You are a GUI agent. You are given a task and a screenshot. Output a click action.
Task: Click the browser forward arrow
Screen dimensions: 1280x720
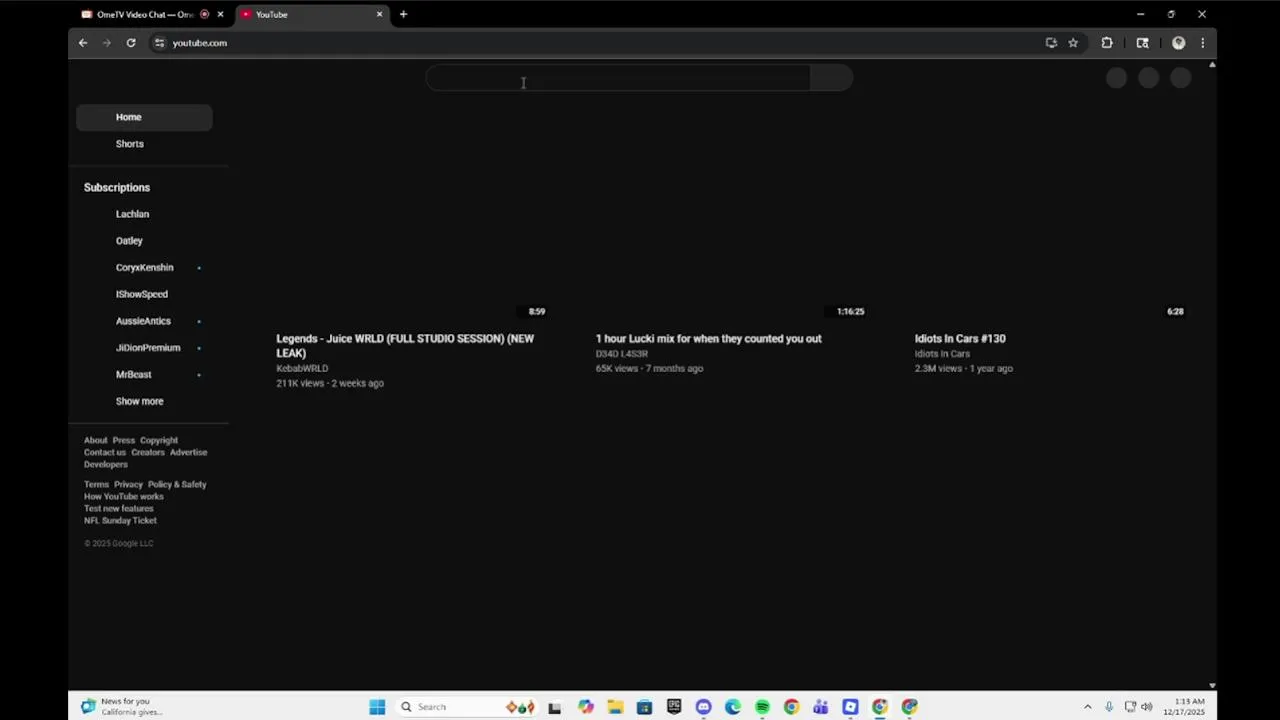(x=106, y=43)
